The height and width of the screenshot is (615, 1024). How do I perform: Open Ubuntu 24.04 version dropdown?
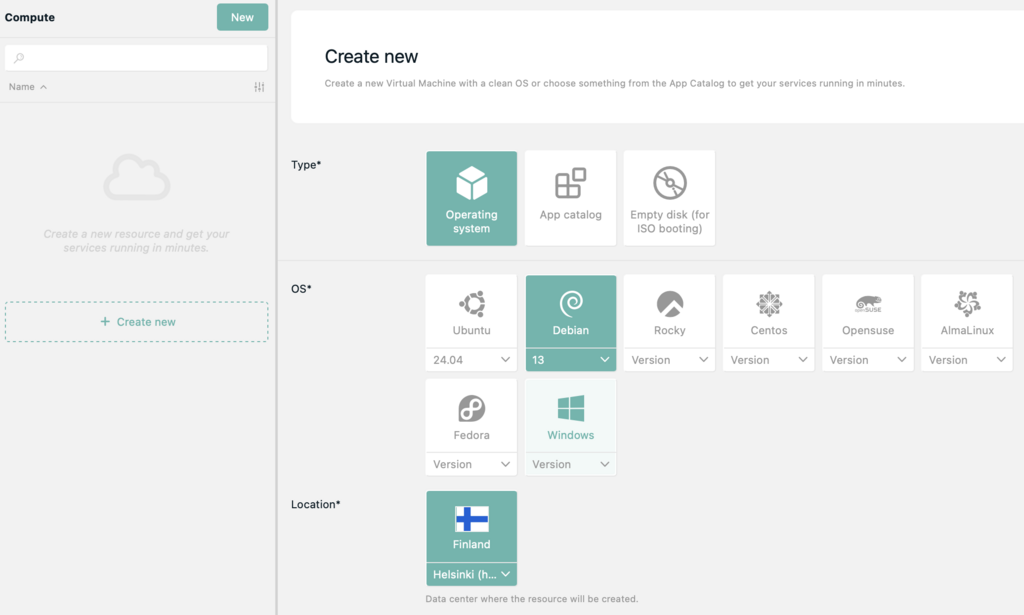pyautogui.click(x=472, y=360)
